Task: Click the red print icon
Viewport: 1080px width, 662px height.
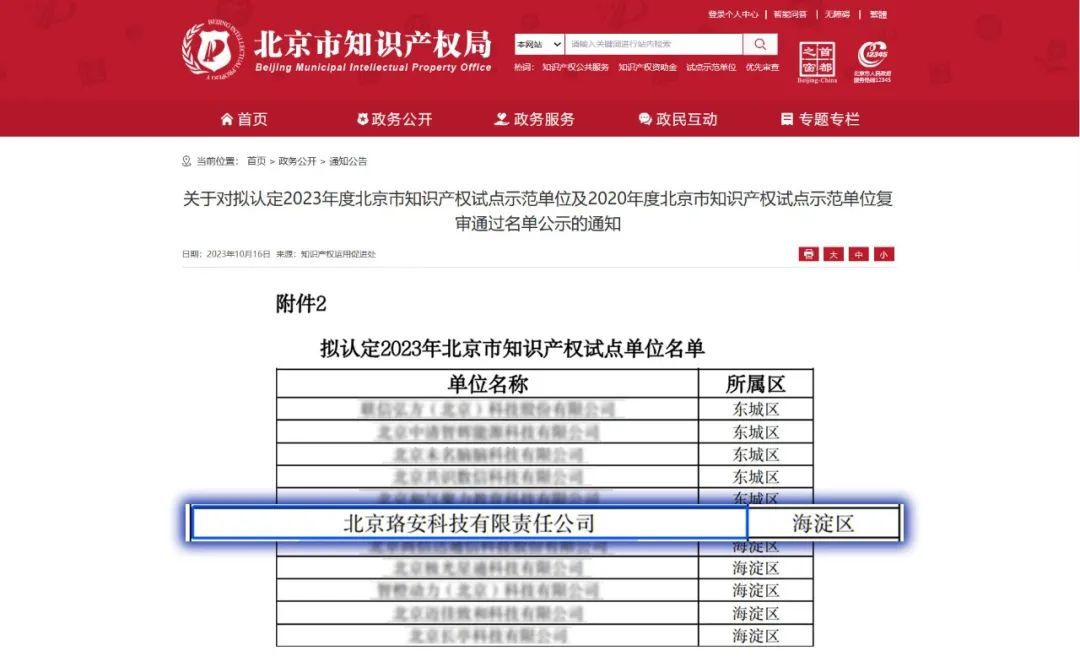Action: pos(809,254)
